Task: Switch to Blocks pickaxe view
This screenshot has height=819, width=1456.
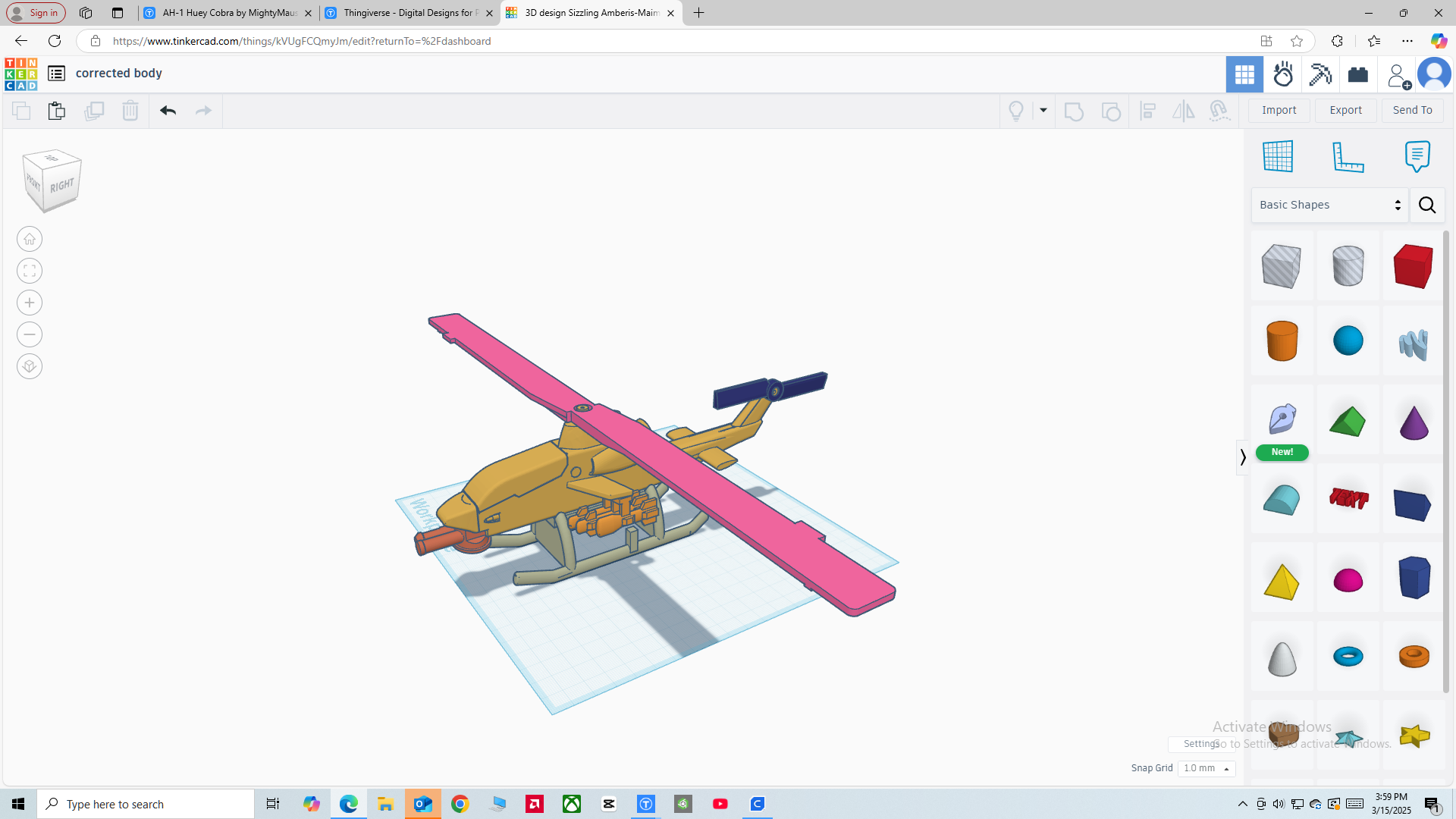Action: [1320, 74]
